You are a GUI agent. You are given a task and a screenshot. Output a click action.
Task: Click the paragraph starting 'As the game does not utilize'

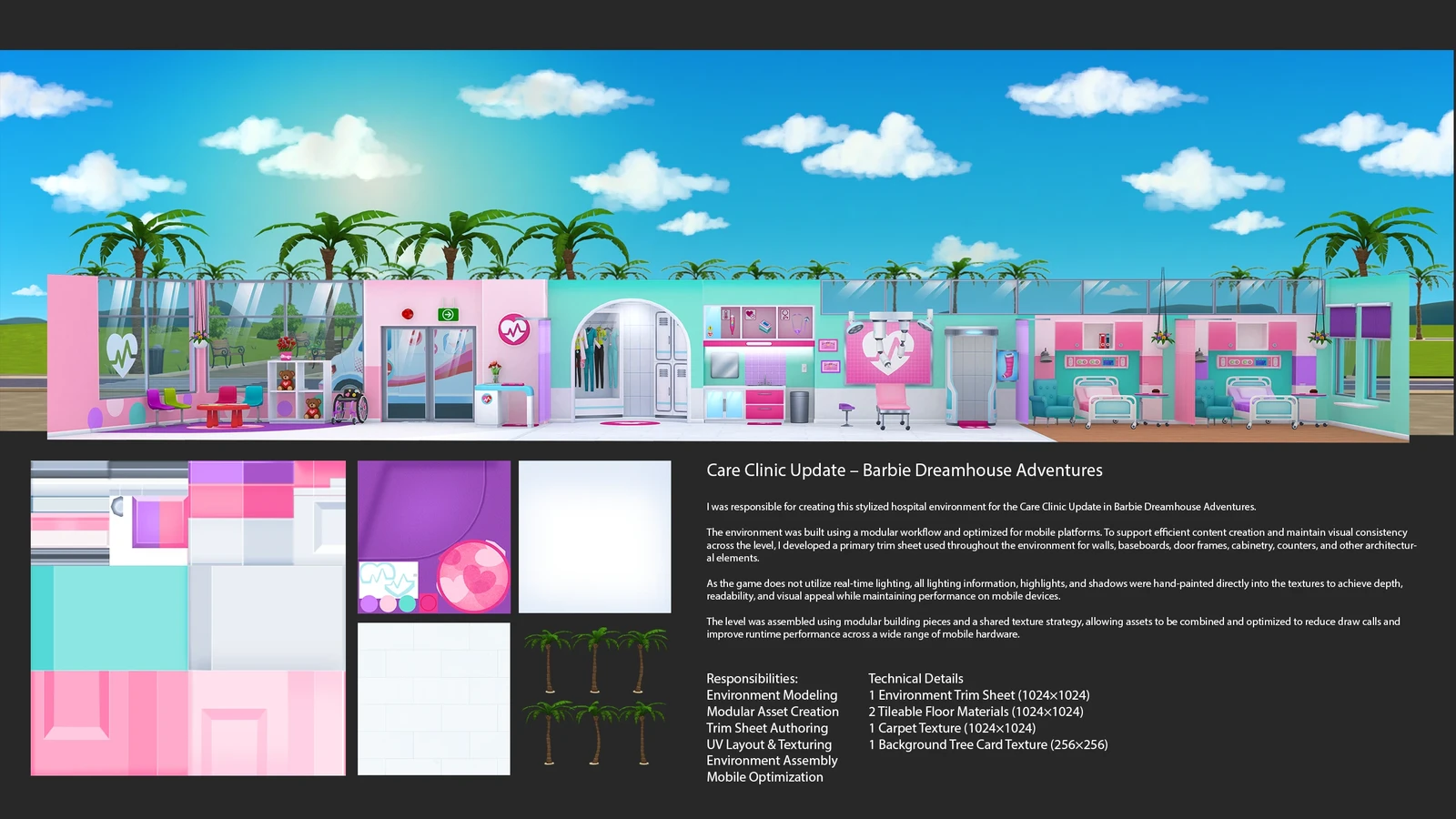(1055, 590)
